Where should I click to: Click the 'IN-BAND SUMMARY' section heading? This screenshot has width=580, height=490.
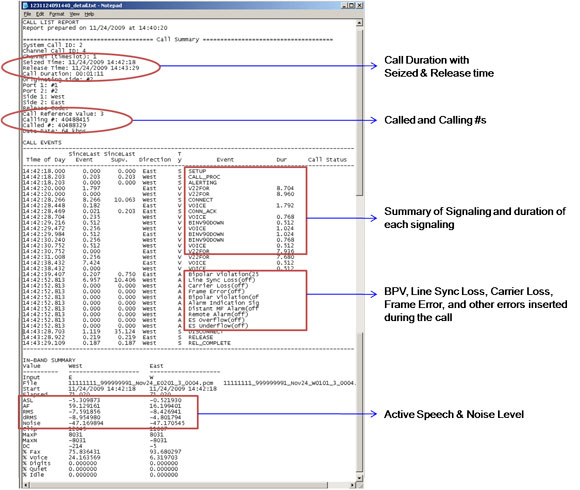pyautogui.click(x=49, y=360)
